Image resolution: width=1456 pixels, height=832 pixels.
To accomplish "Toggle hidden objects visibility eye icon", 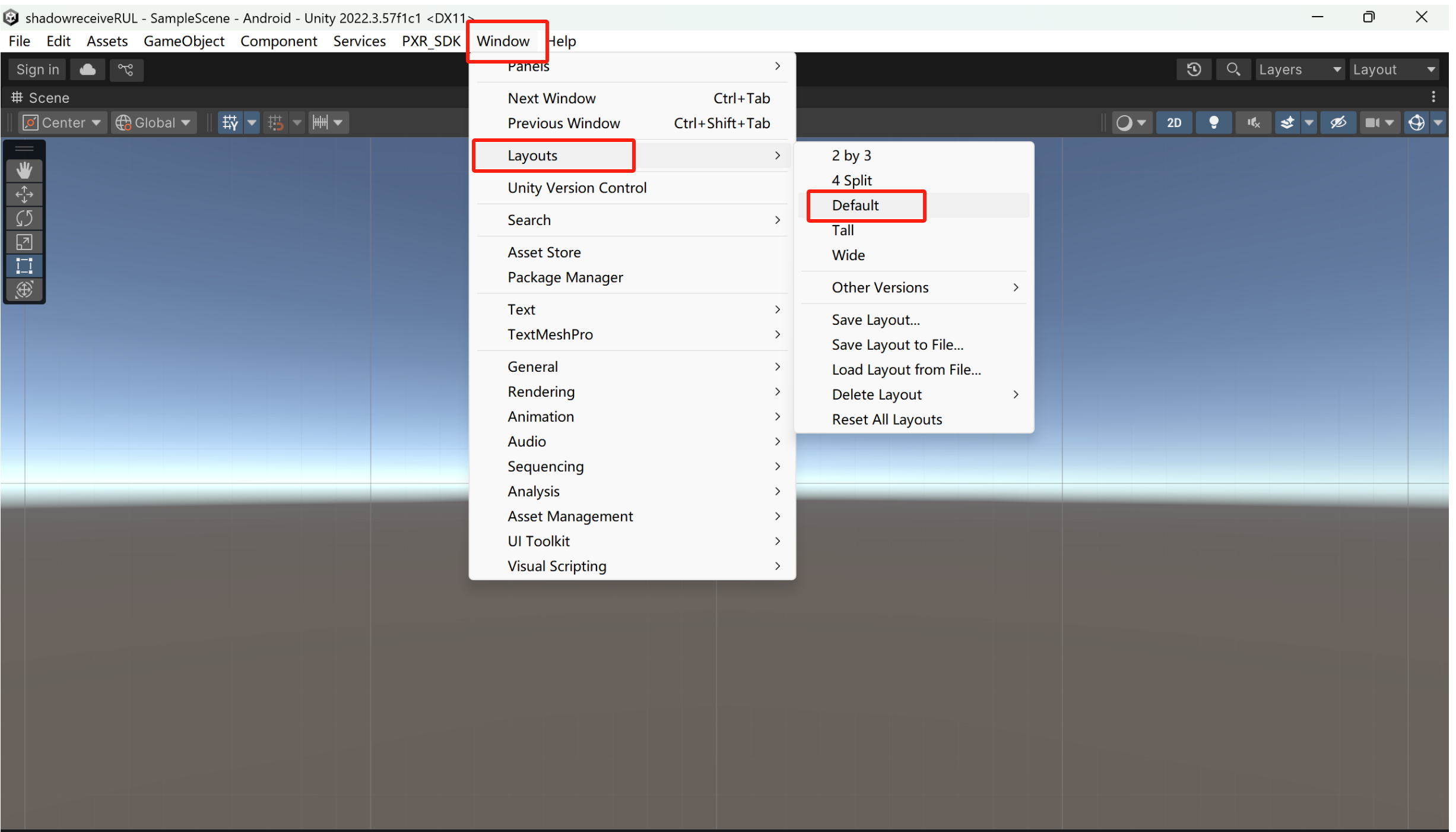I will point(1338,123).
